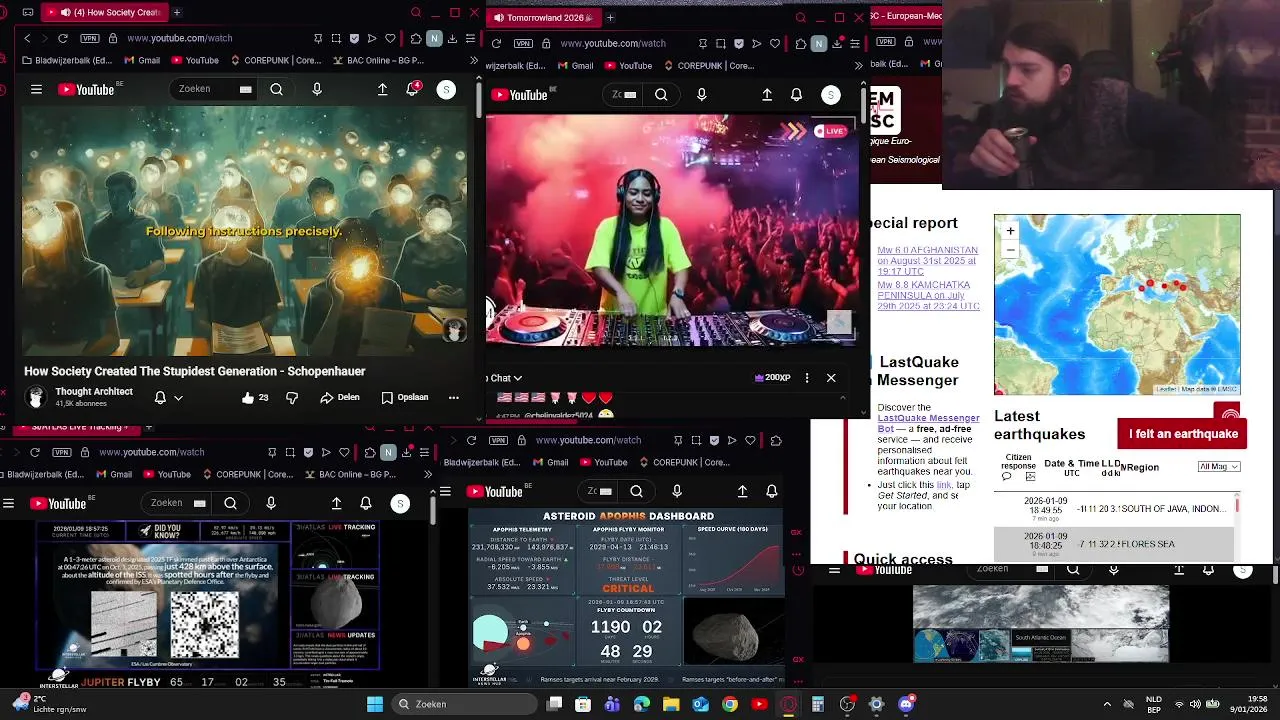Image resolution: width=1280 pixels, height=720 pixels.
Task: Open Bladwijzerbalk bookmark folder in Apophis window
Action: (487, 462)
